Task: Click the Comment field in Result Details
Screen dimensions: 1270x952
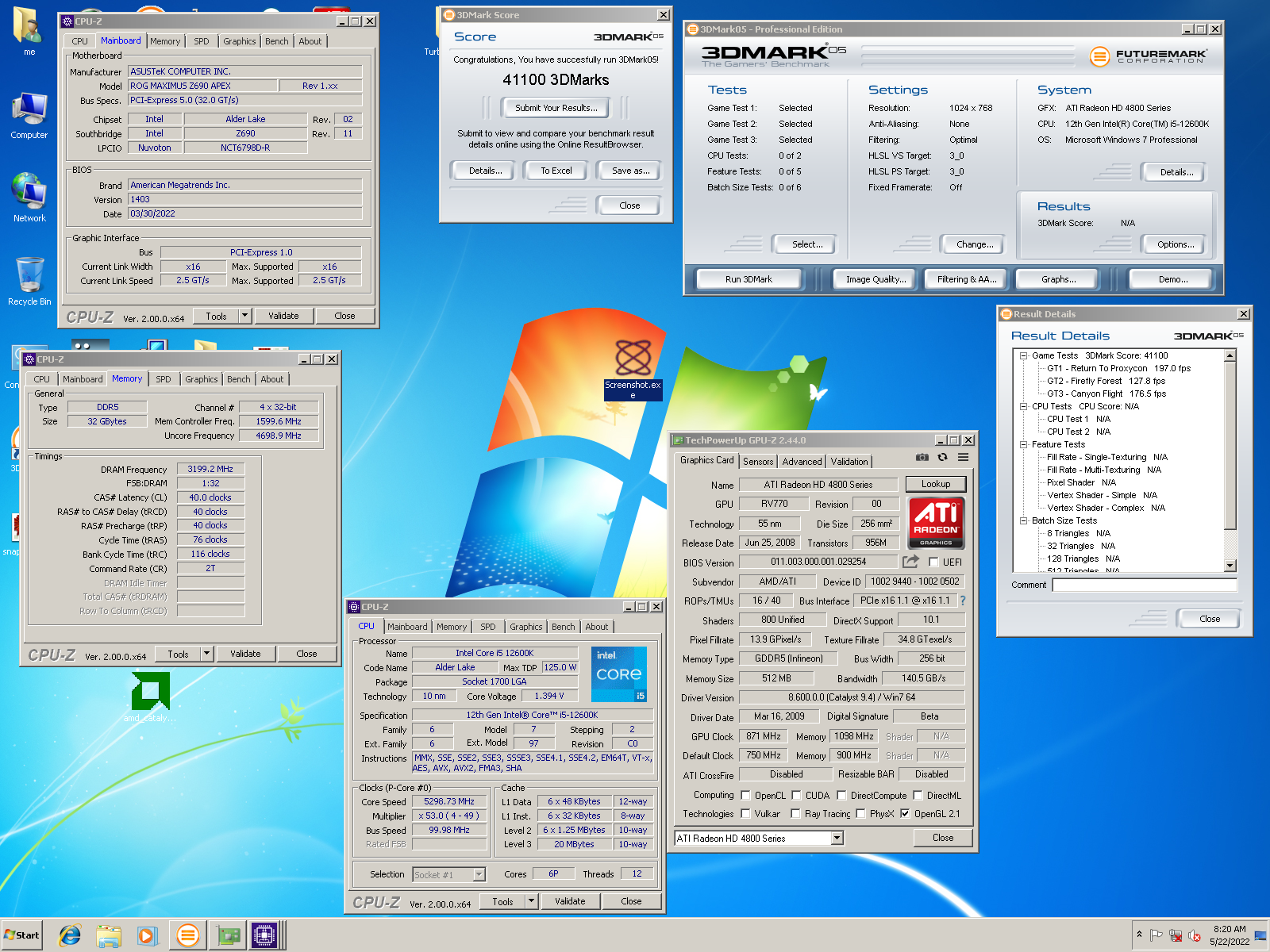Action: (x=1145, y=585)
